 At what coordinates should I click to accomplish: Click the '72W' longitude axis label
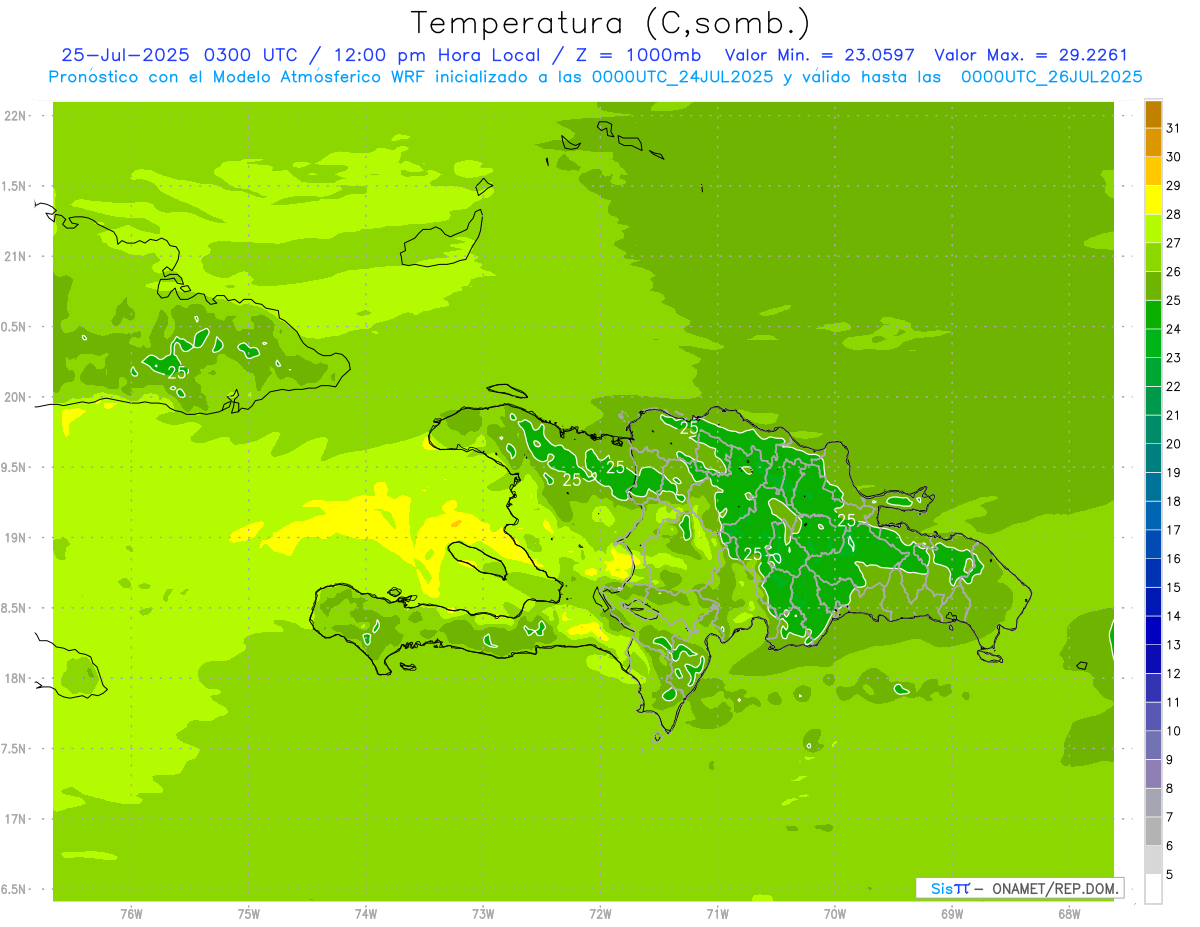tap(600, 913)
